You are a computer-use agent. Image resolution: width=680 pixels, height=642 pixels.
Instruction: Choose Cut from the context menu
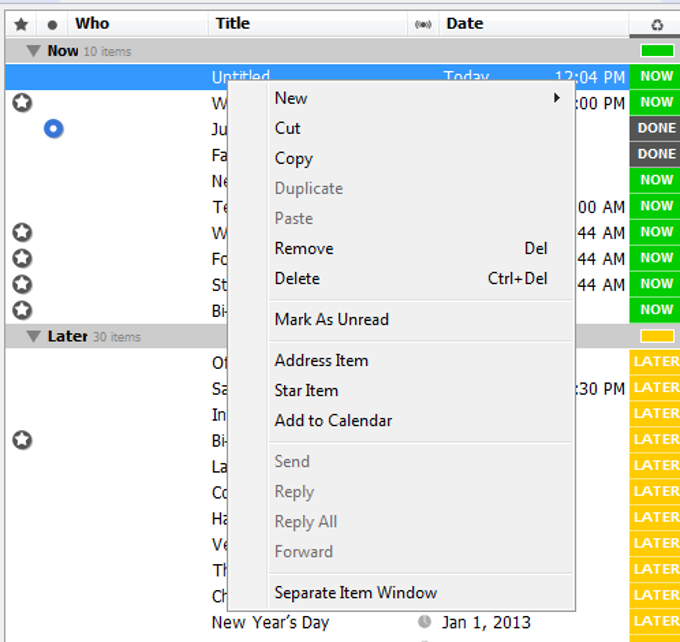(288, 128)
